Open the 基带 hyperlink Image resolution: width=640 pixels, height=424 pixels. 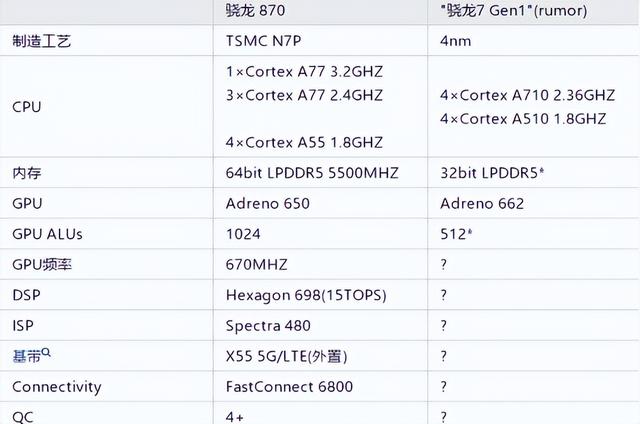27,357
